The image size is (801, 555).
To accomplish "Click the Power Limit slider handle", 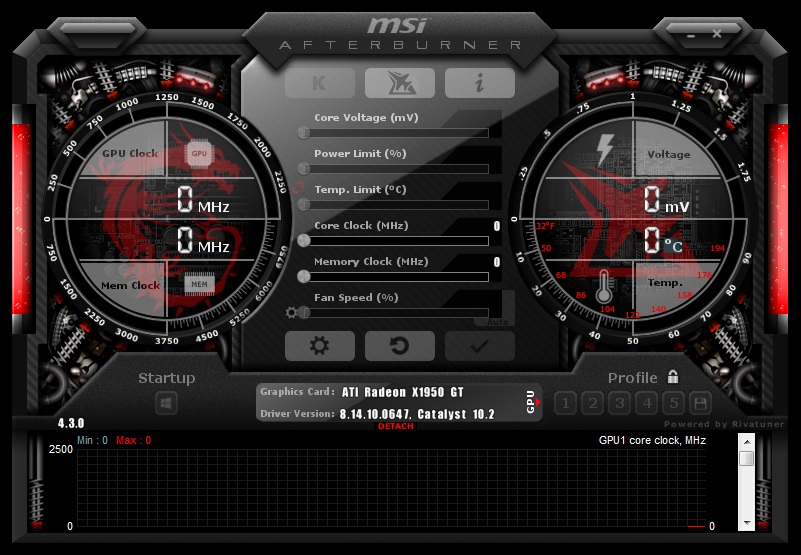I will point(304,169).
